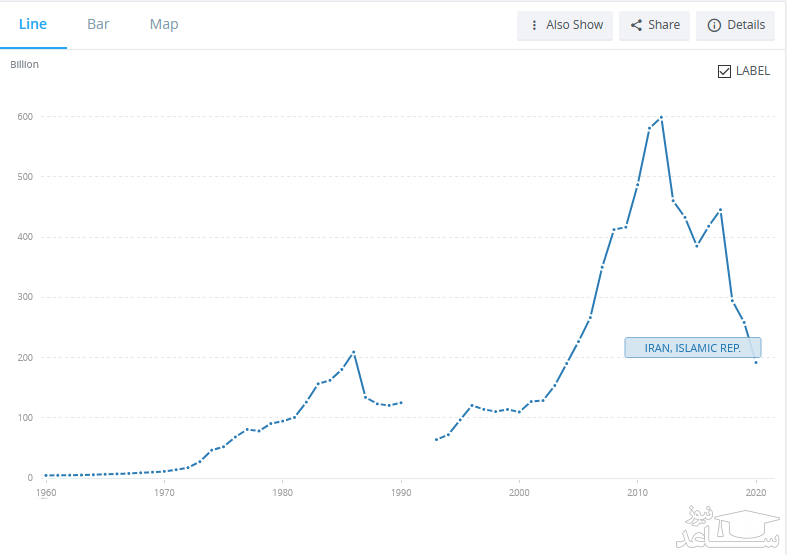Image resolution: width=787 pixels, height=555 pixels.
Task: Click the 1990 data point before the gap
Action: click(x=401, y=402)
